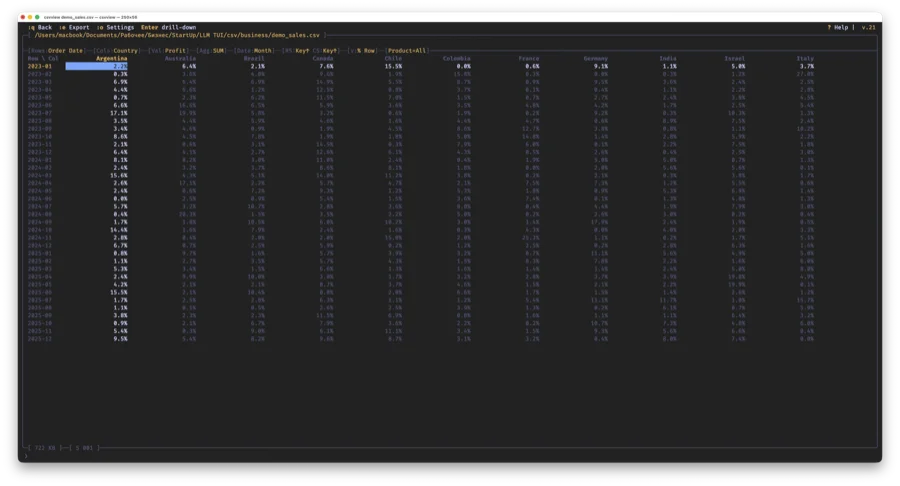This screenshot has width=900, height=486.
Task: Toggle the % Row display mode
Action: click(x=363, y=50)
